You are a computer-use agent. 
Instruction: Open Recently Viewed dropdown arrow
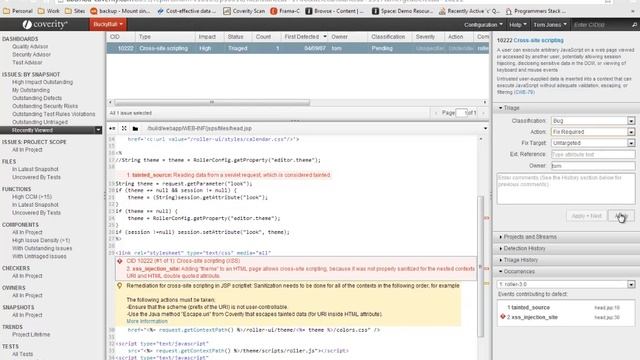pos(98,130)
